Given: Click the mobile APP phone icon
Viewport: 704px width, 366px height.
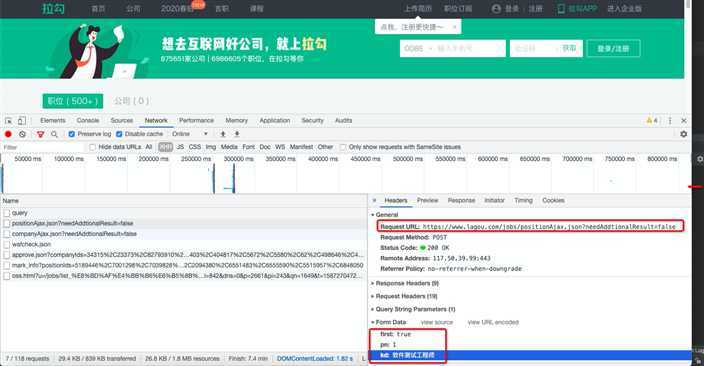Looking at the screenshot, I should click(561, 9).
